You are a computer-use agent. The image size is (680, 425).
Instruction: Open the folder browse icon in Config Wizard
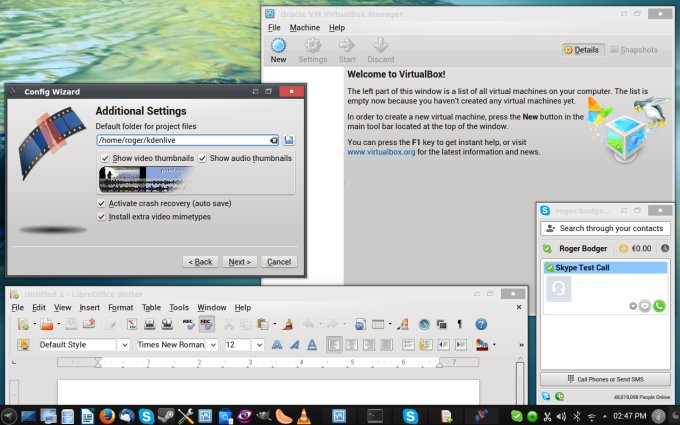click(289, 140)
